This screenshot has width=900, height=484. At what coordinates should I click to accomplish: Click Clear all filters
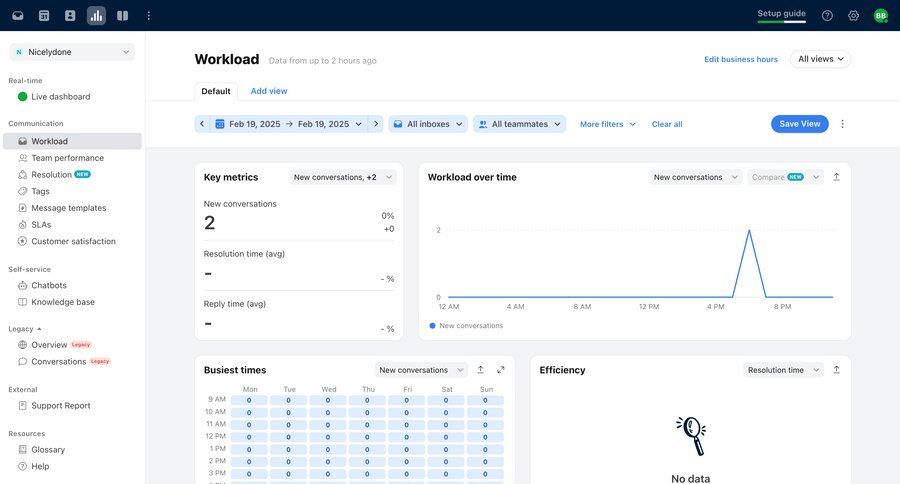point(667,124)
